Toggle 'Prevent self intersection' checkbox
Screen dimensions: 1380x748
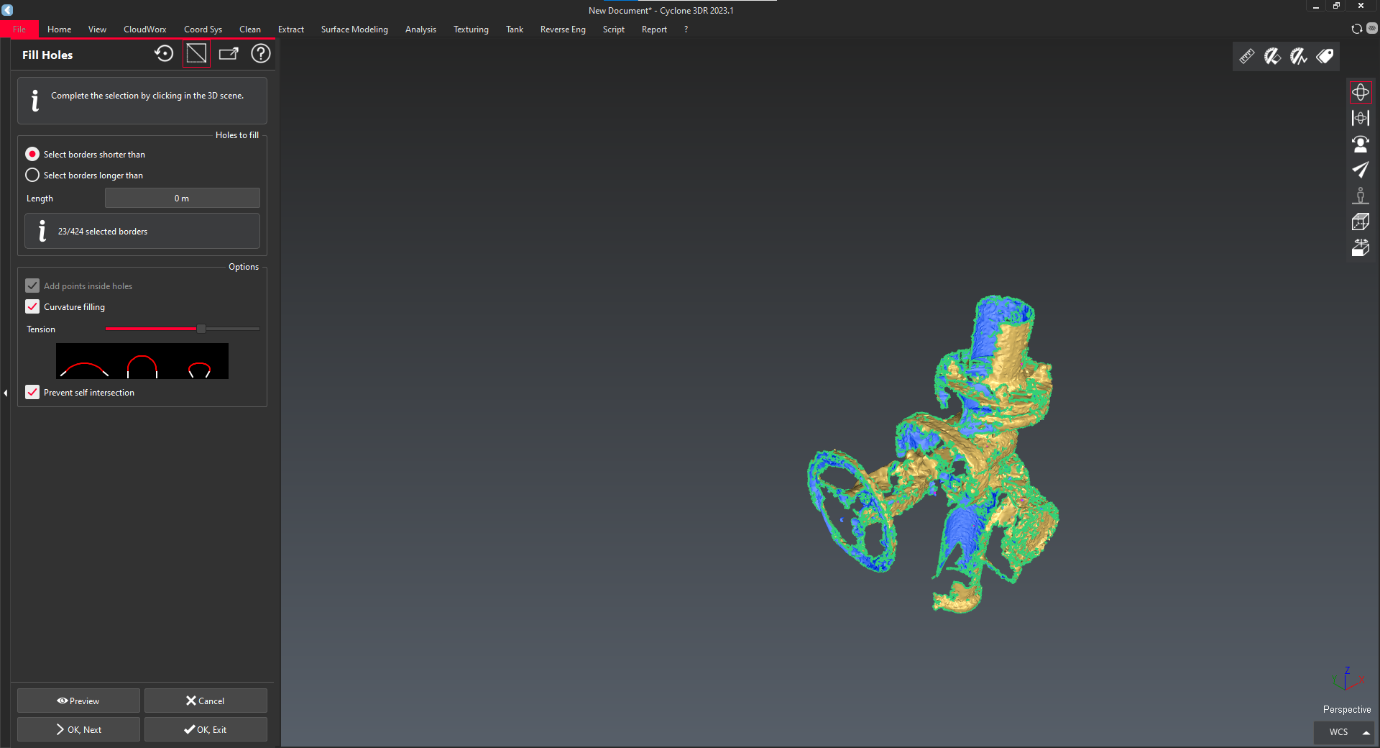pos(33,392)
